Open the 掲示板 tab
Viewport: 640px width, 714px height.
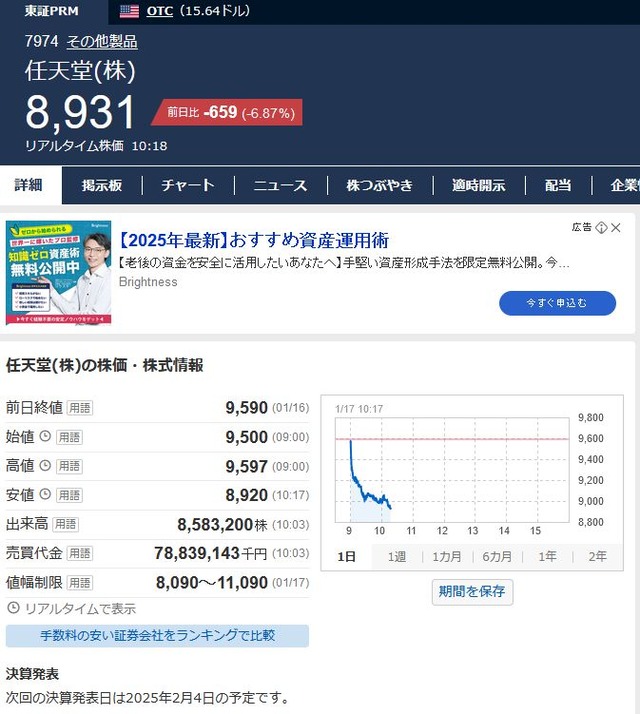pyautogui.click(x=102, y=185)
